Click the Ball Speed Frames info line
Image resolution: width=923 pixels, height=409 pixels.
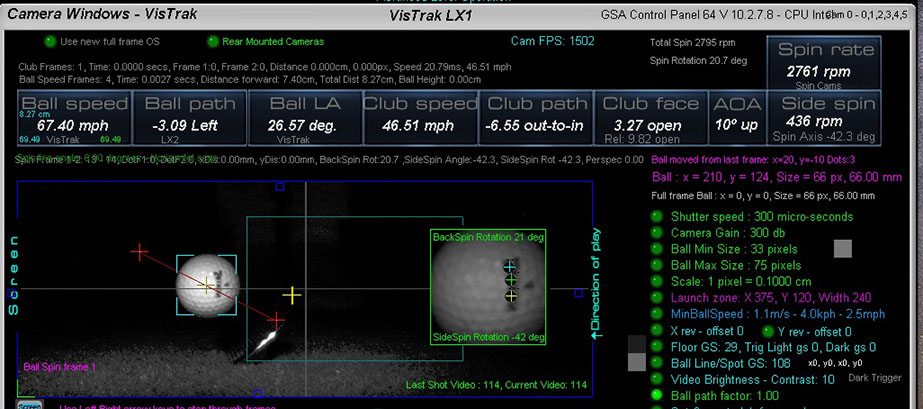[x=250, y=79]
